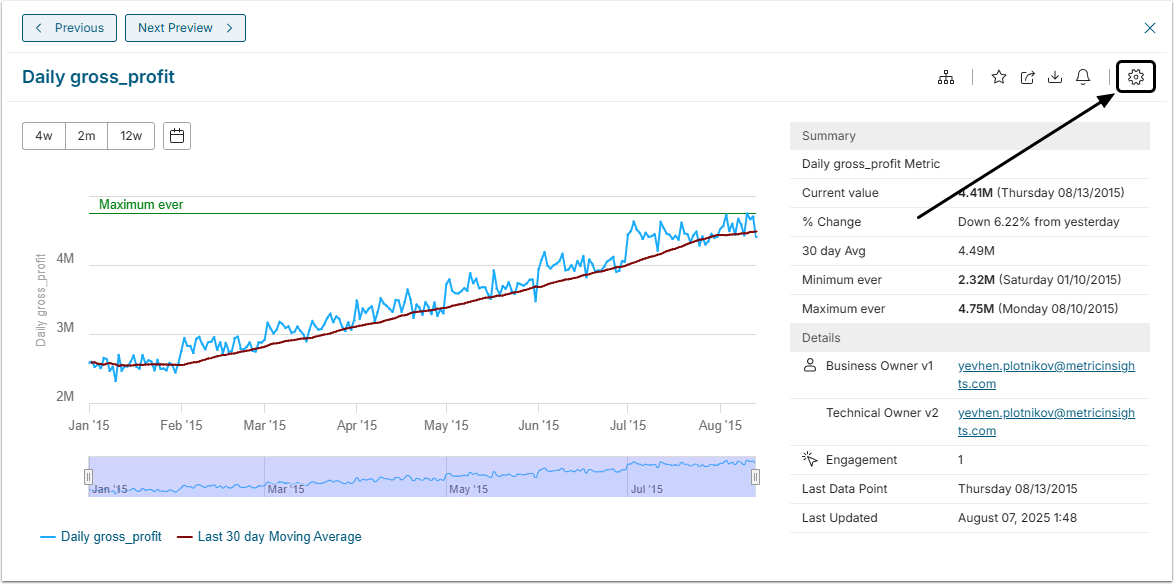Select the 4w time range

coord(44,136)
